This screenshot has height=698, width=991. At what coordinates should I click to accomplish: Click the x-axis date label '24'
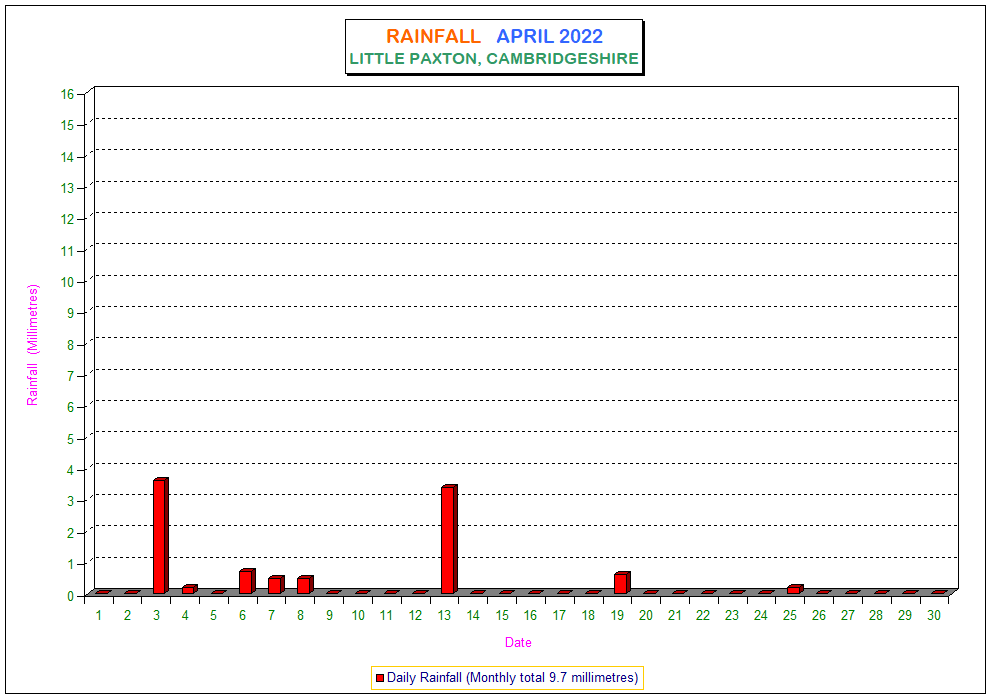point(761,616)
